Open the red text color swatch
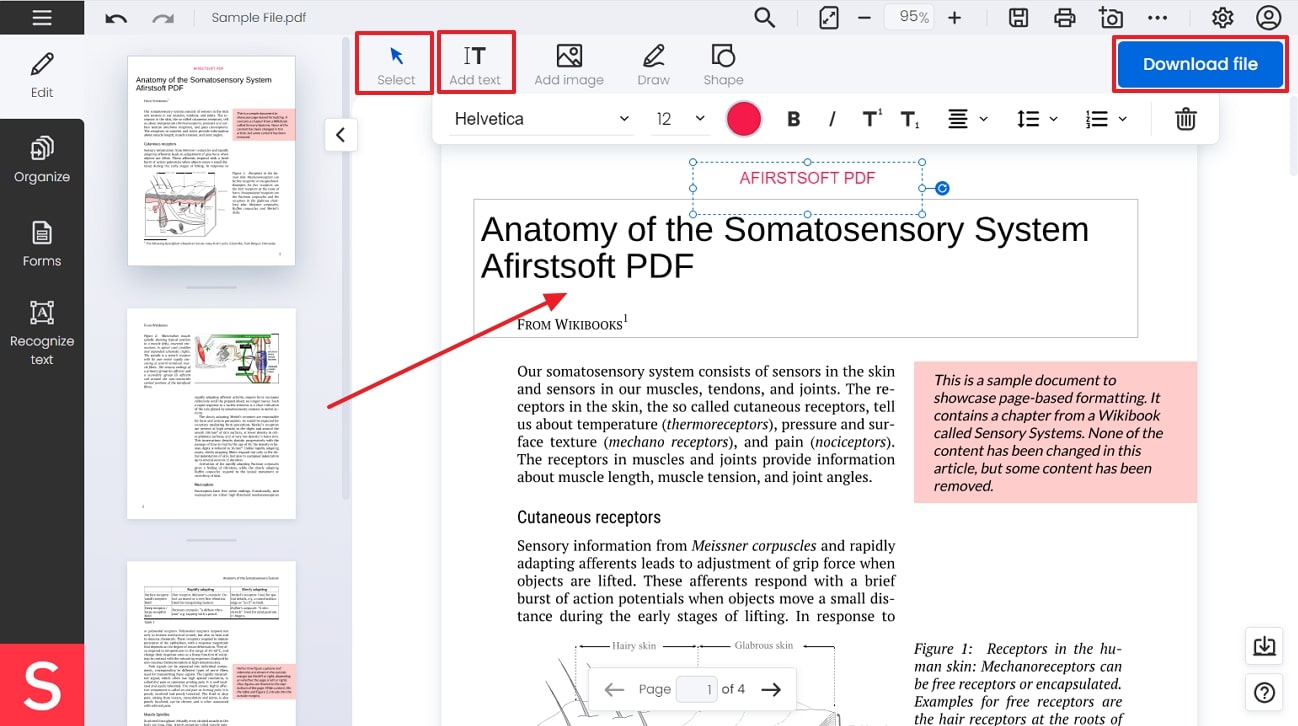The height and width of the screenshot is (726, 1298). coord(744,119)
